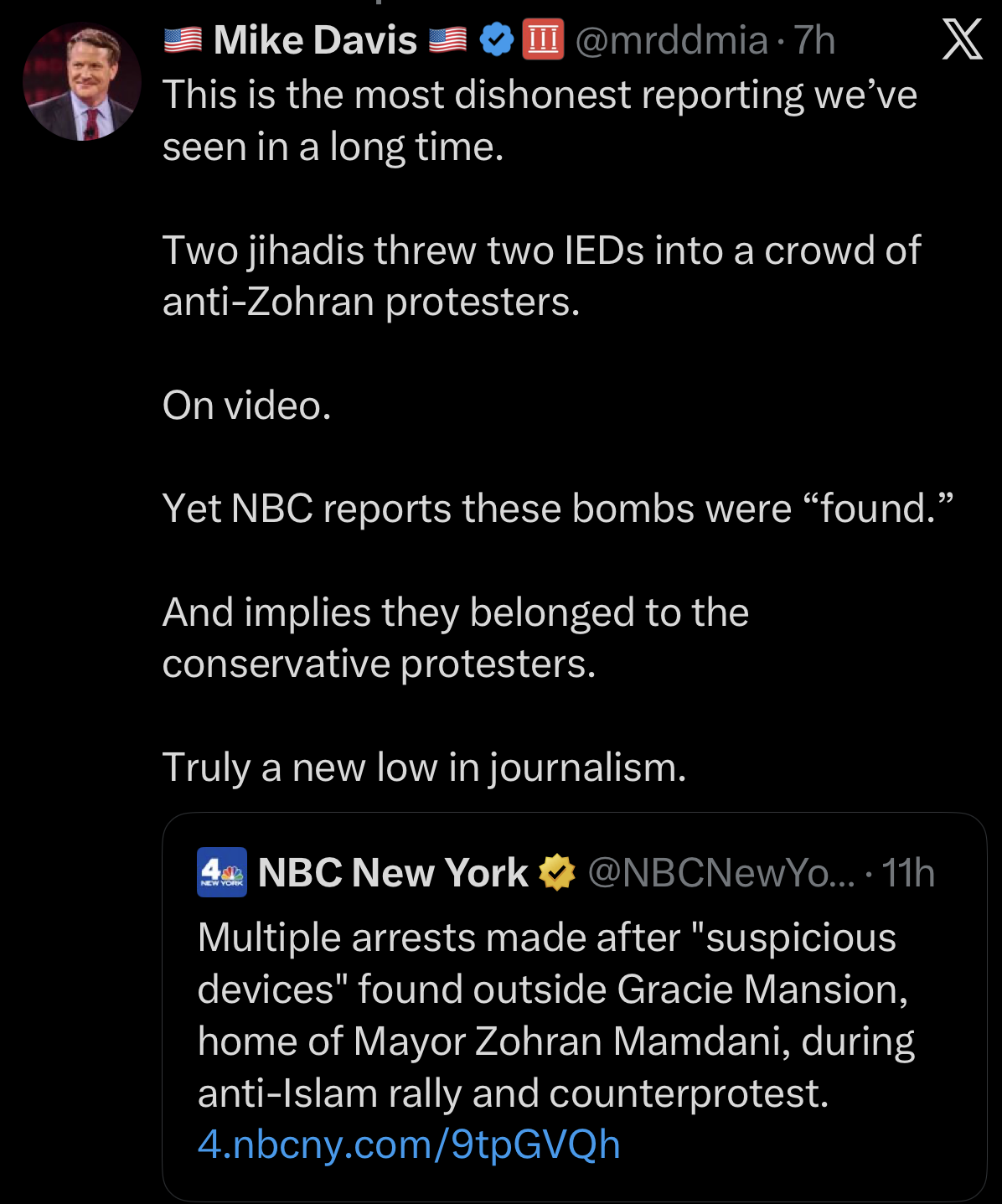
Task: Click the "Yet NBC reports" sentence
Action: (558, 509)
